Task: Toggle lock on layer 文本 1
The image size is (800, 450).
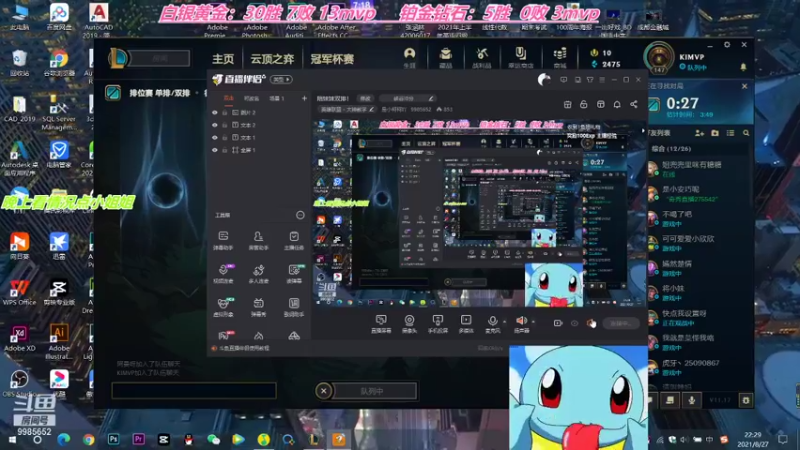Action: (x=224, y=138)
